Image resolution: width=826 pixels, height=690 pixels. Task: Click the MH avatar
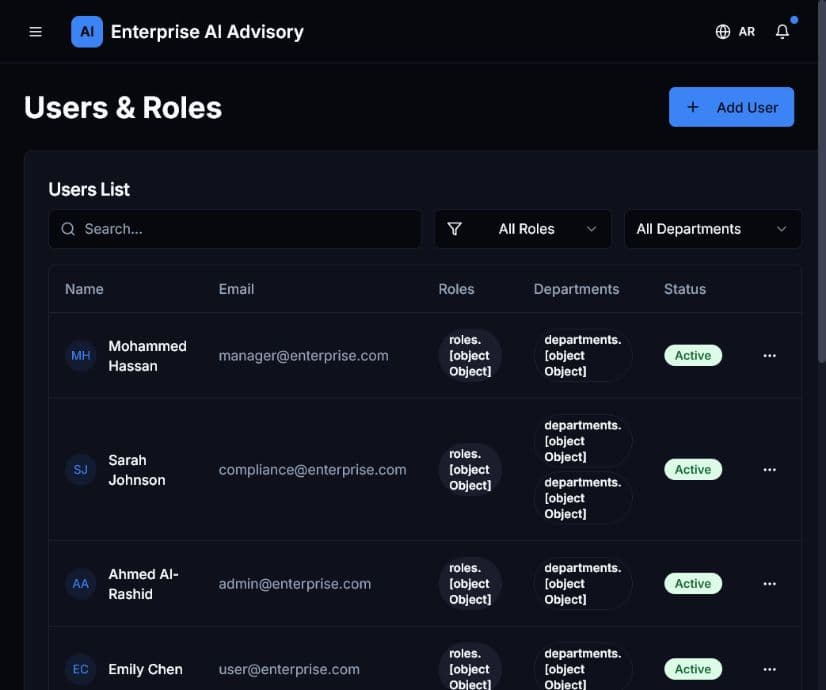click(x=81, y=356)
